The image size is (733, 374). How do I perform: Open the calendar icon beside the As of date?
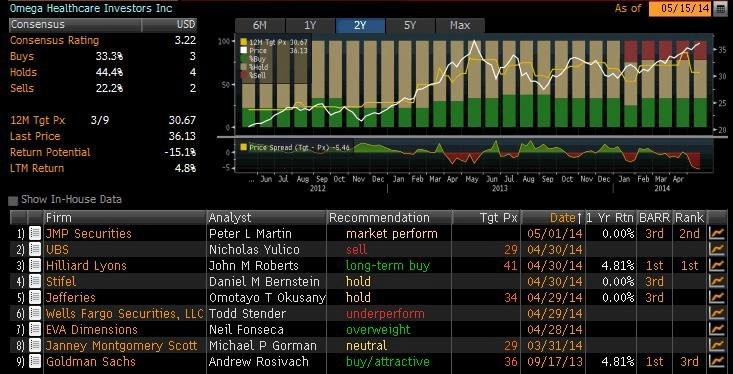(719, 8)
